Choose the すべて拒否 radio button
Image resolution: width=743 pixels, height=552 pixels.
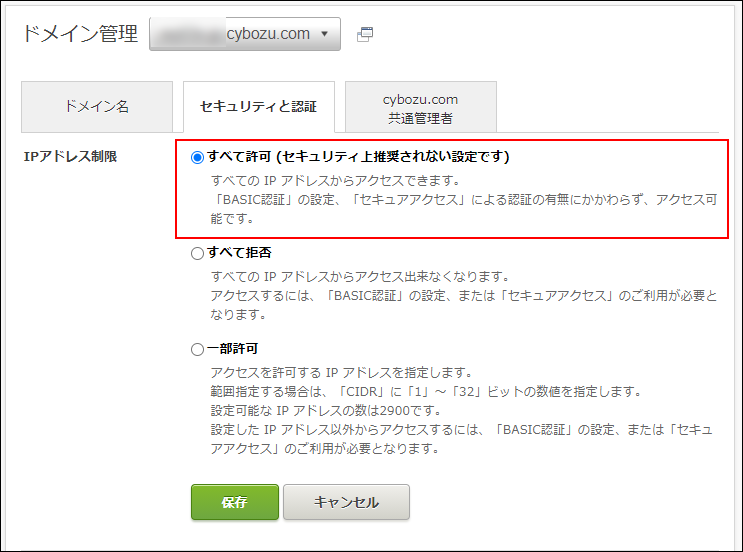[197, 253]
